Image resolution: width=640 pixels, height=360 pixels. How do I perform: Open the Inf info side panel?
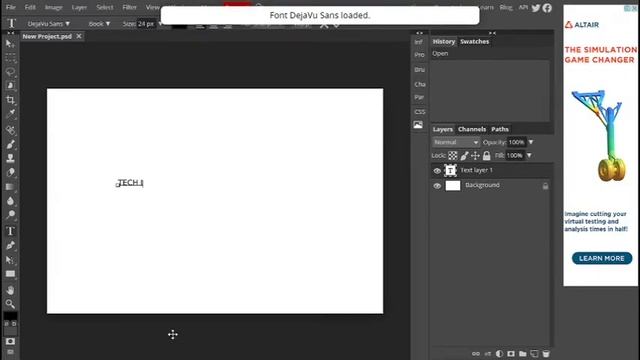click(418, 42)
